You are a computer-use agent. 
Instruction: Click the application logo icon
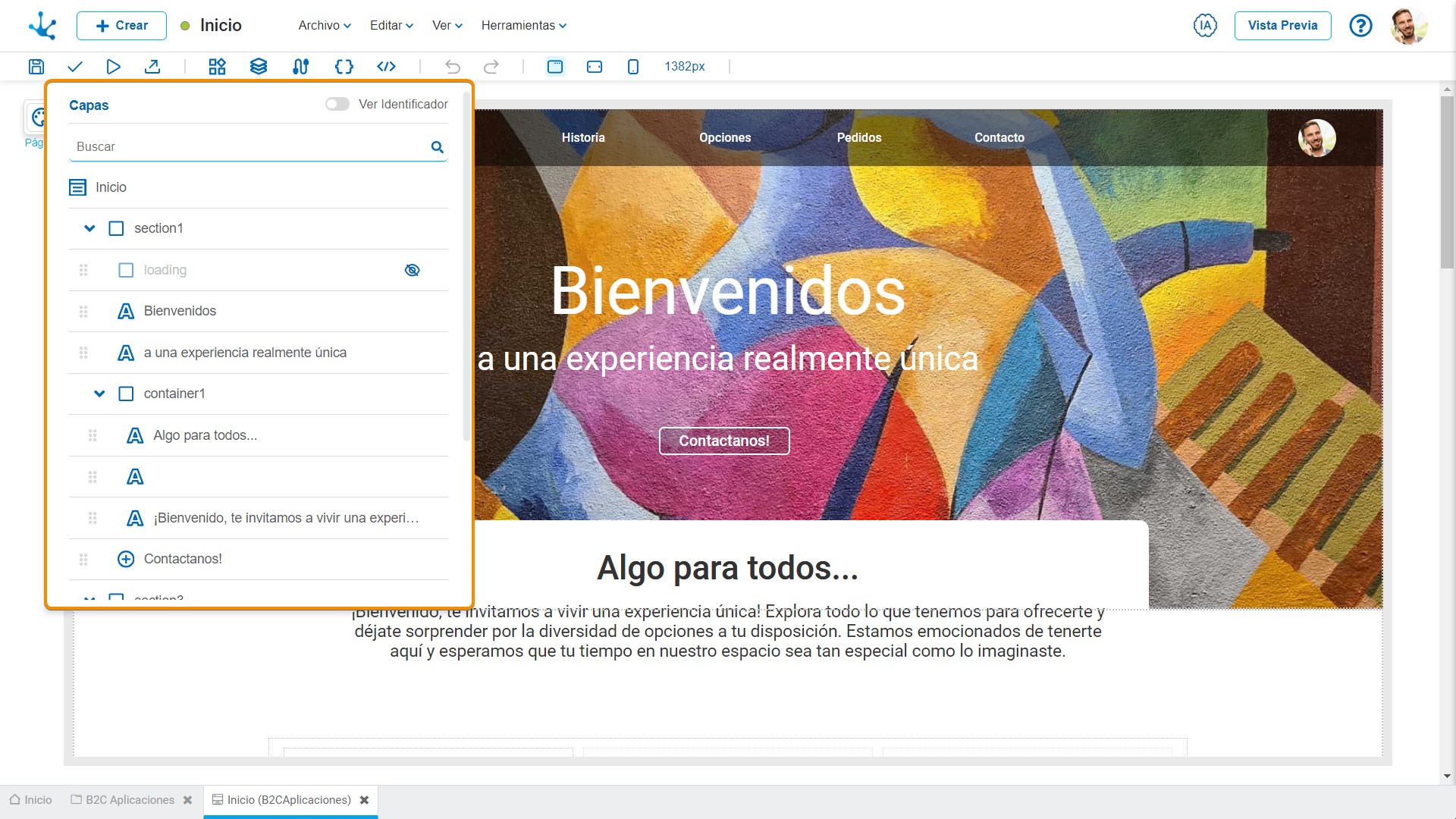click(x=42, y=25)
